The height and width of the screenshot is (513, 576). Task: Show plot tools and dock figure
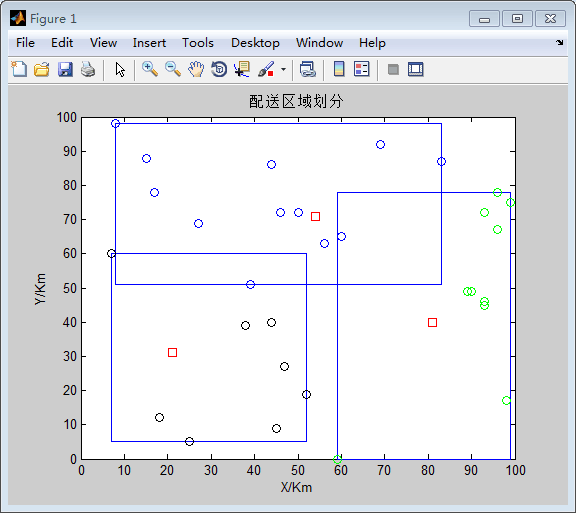pyautogui.click(x=416, y=69)
